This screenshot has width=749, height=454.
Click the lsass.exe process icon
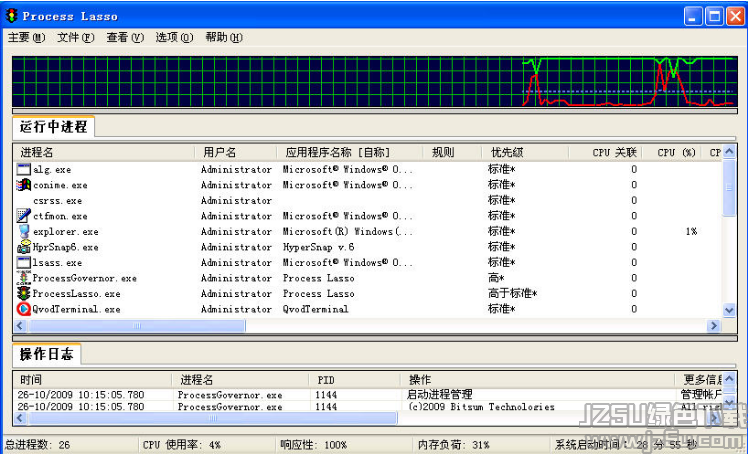[x=23, y=262]
